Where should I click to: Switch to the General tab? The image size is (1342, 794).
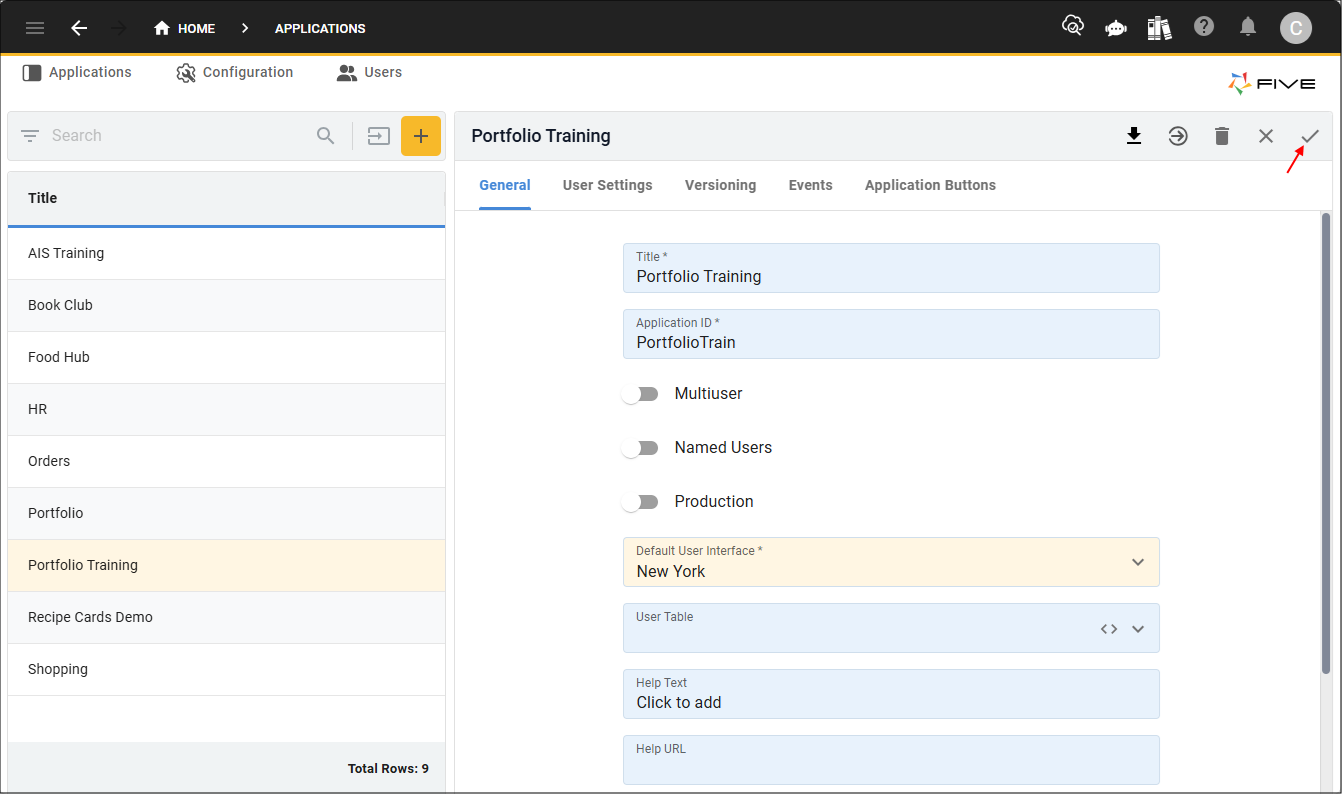click(x=505, y=185)
